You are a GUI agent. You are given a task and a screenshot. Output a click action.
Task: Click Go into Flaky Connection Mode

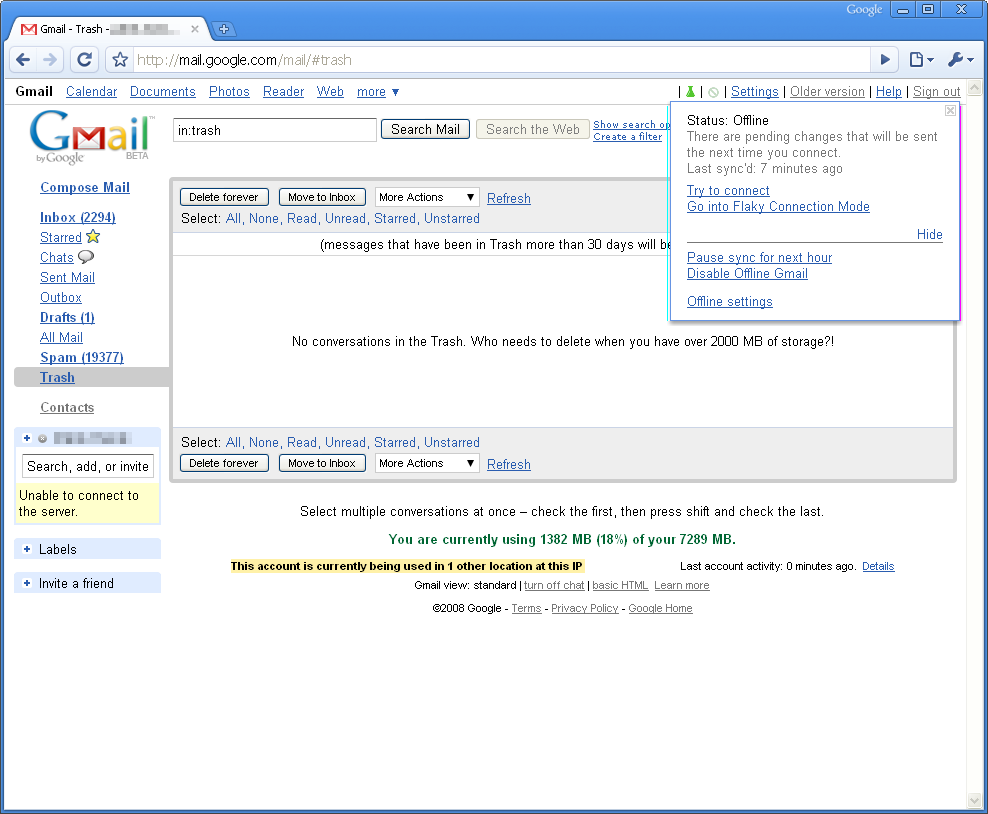click(778, 207)
